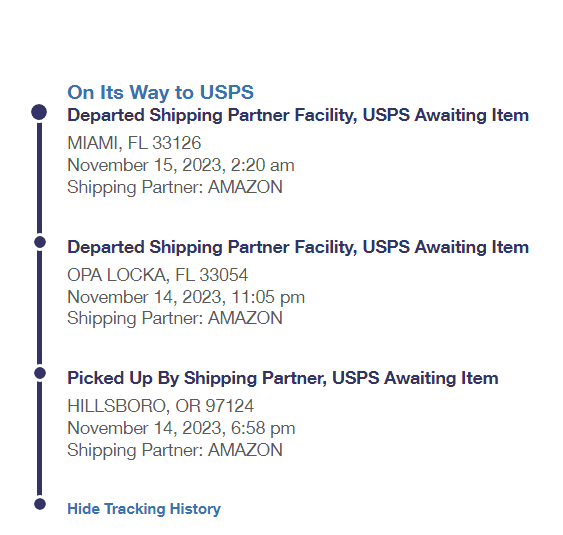The width and height of the screenshot is (563, 535).
Task: Click Shipping Partner: AMAZON under Miami entry
Action: (175, 187)
